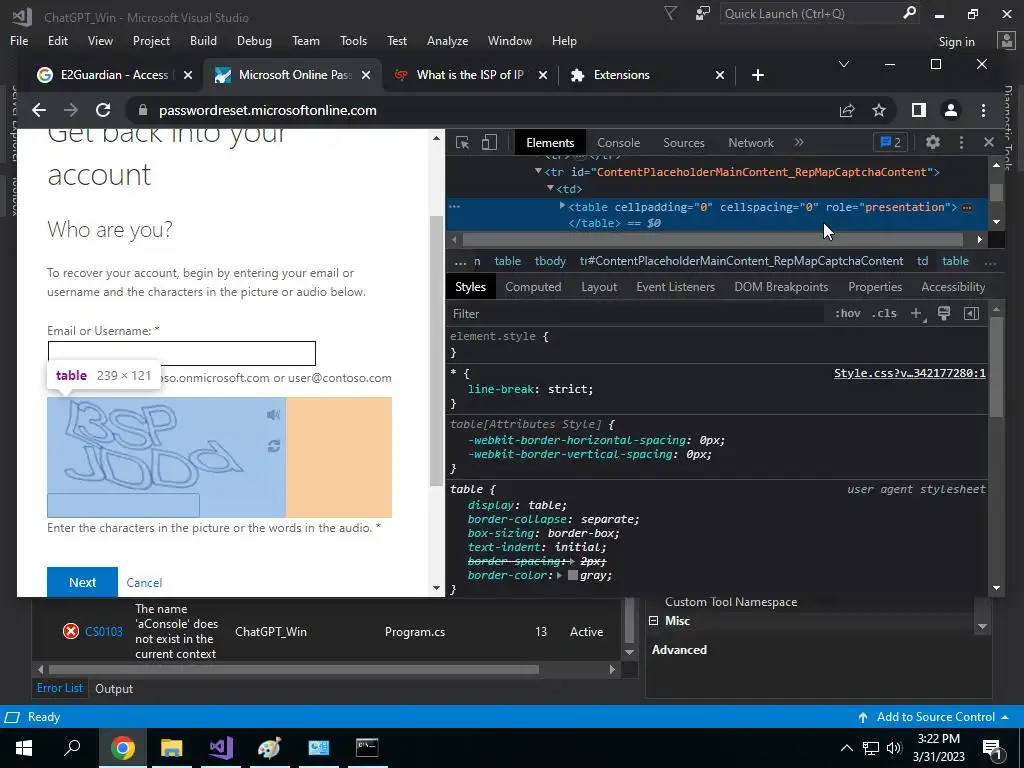This screenshot has width=1024, height=768.
Task: Sign in to Visual Studio
Action: [x=956, y=42]
